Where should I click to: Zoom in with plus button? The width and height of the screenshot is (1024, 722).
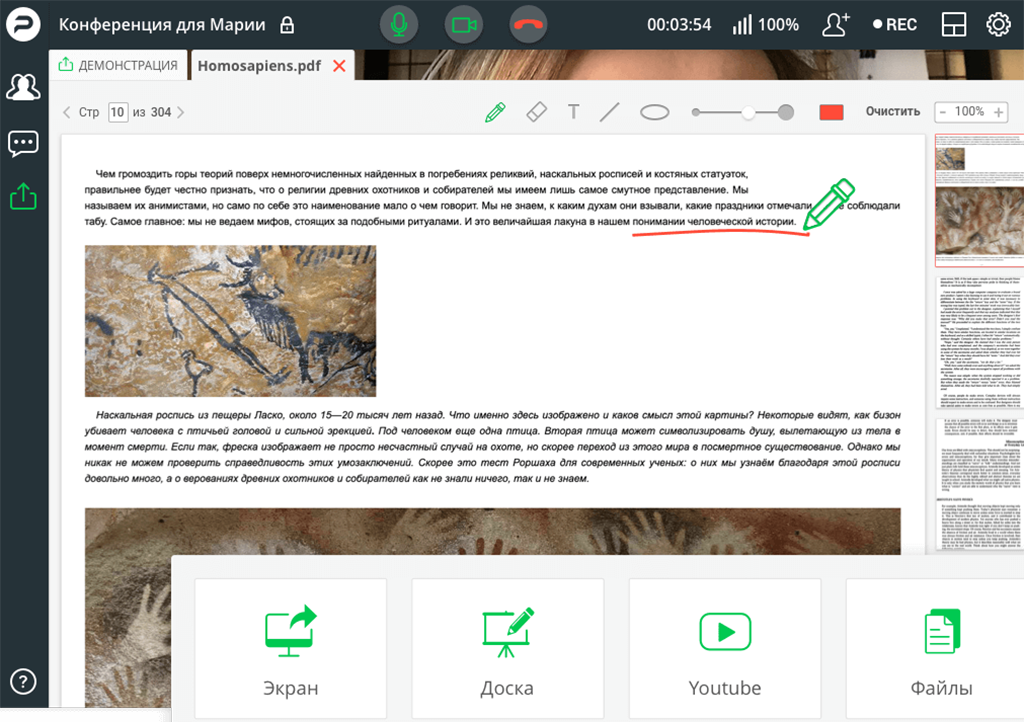tap(997, 112)
